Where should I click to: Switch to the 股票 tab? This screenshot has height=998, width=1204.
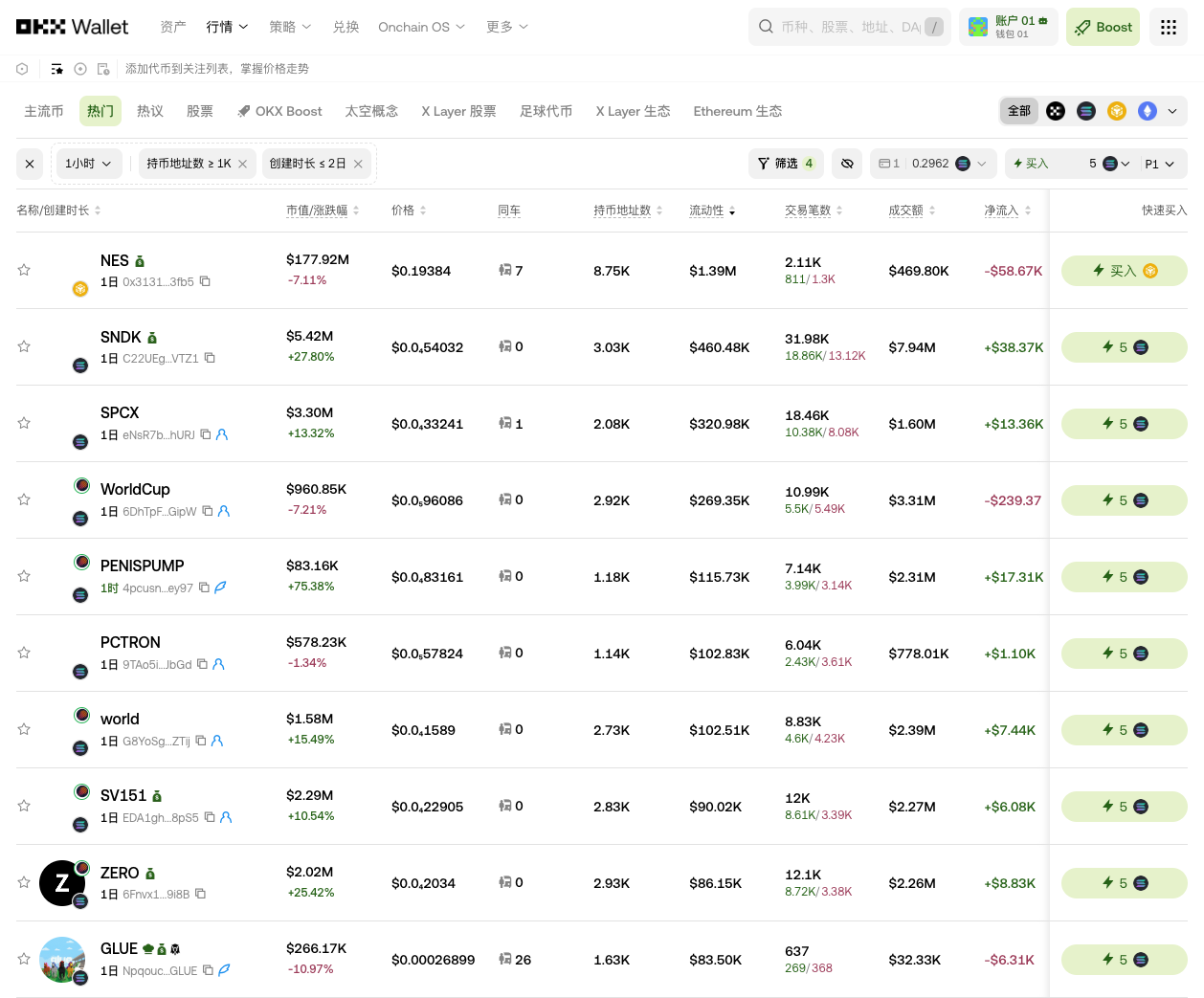click(x=200, y=111)
